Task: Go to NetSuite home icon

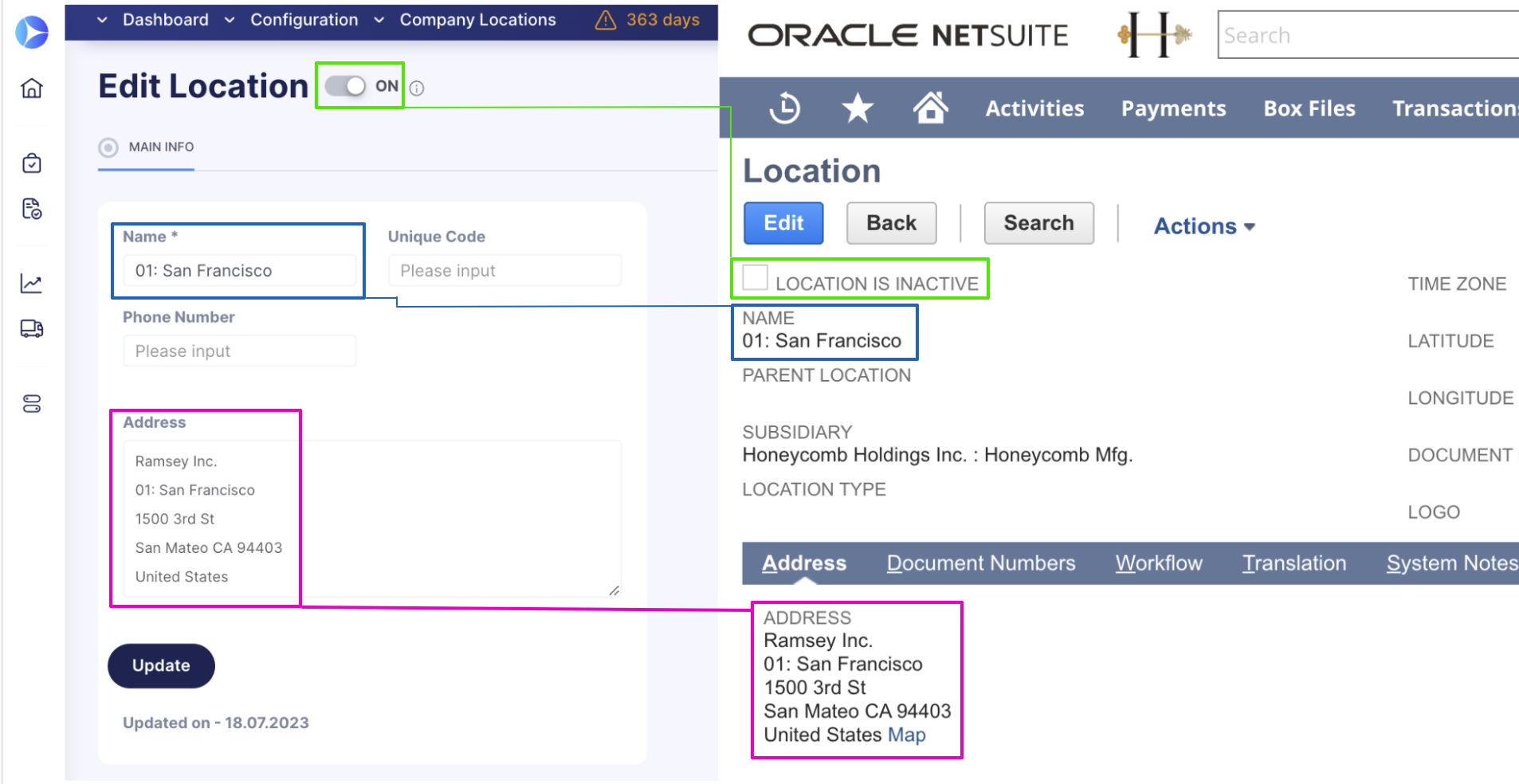Action: click(x=930, y=107)
